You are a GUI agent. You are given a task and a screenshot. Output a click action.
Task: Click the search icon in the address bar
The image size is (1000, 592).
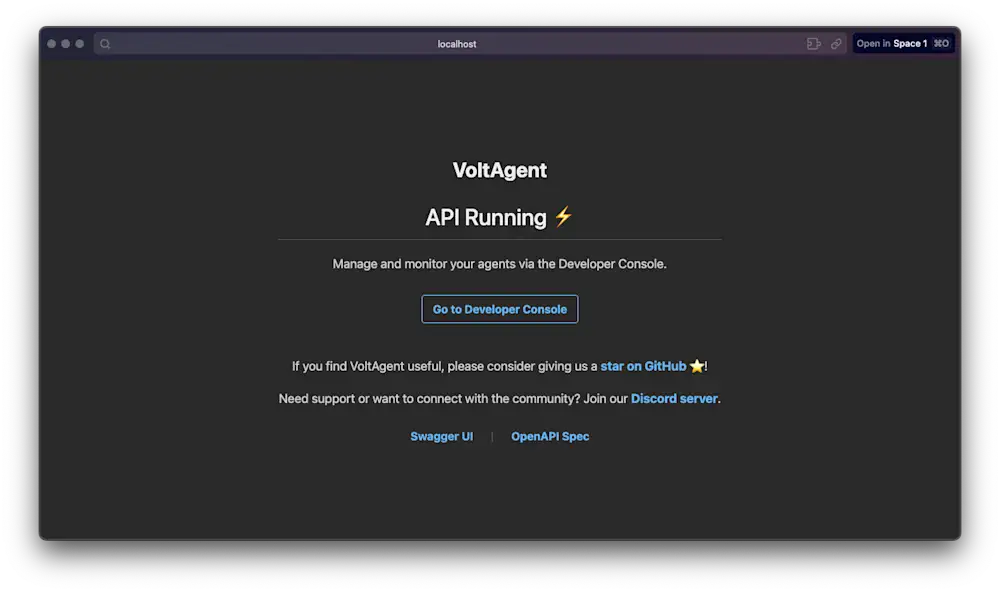[105, 43]
